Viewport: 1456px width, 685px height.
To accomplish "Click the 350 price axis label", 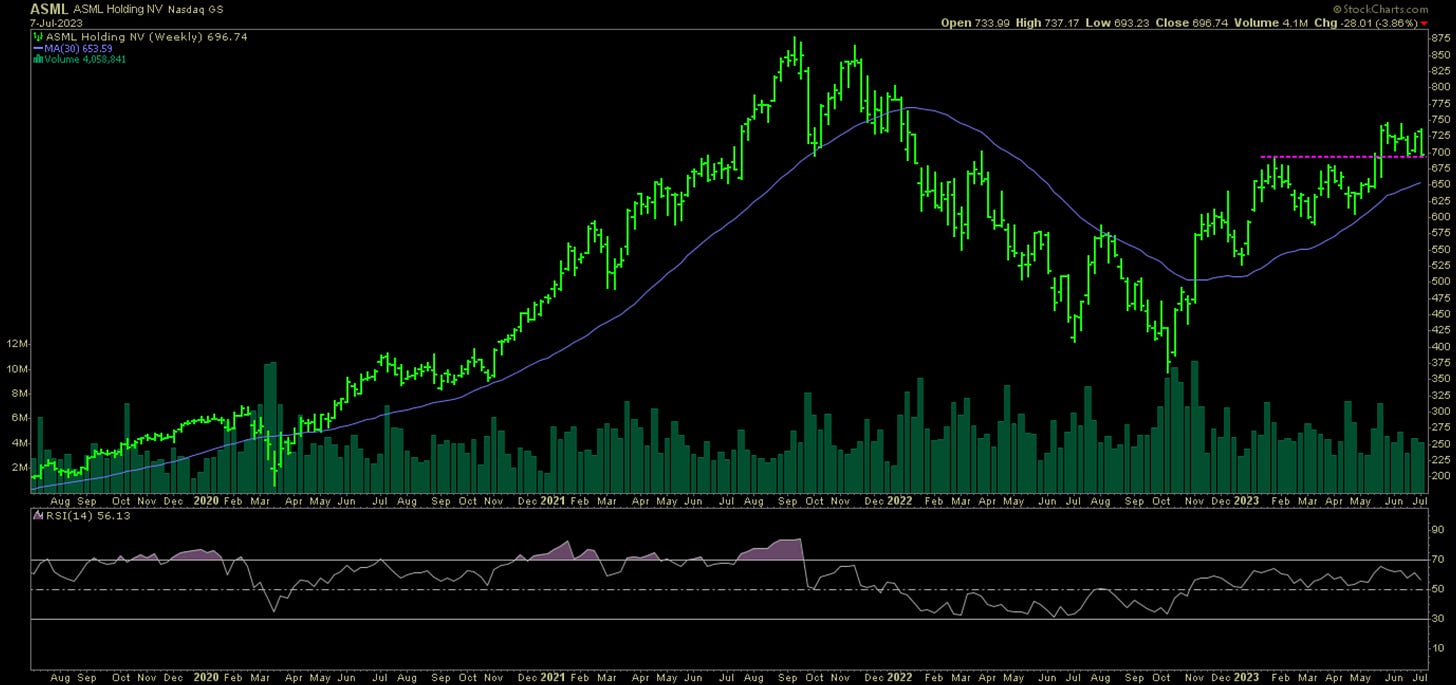I will pyautogui.click(x=1441, y=379).
